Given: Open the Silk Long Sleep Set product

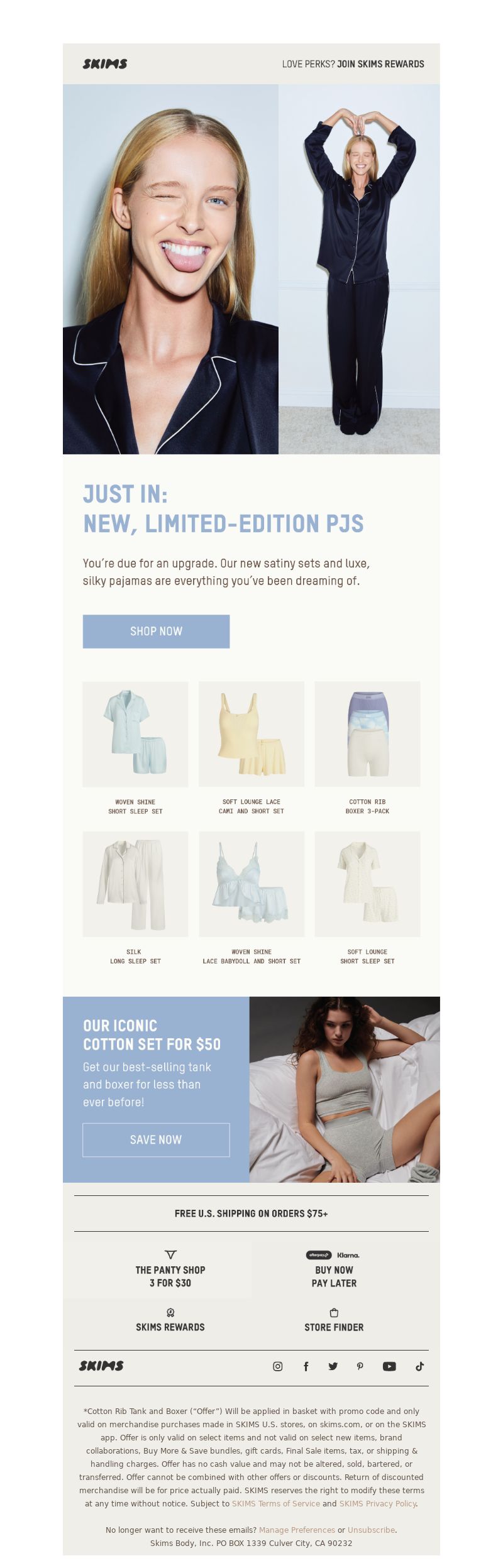Looking at the screenshot, I should 135,884.
